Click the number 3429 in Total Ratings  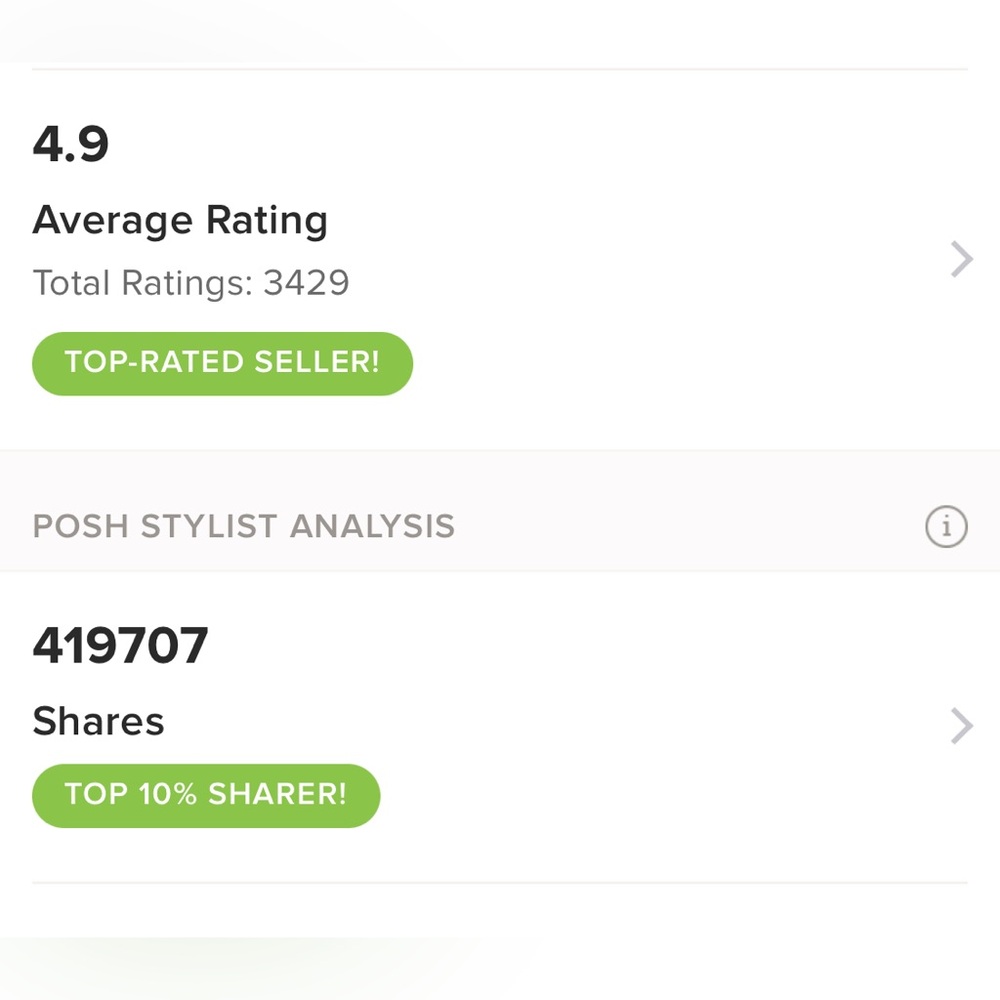[x=306, y=283]
